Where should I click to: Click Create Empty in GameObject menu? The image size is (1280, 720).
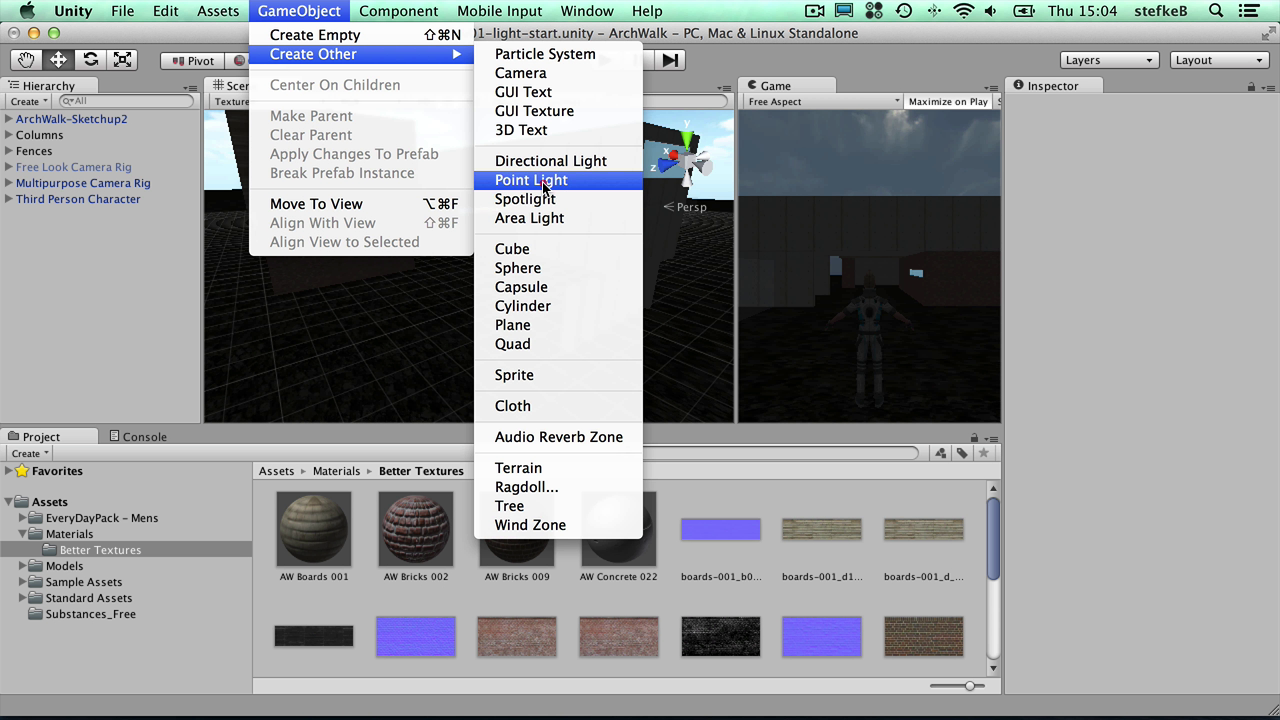pos(361,35)
